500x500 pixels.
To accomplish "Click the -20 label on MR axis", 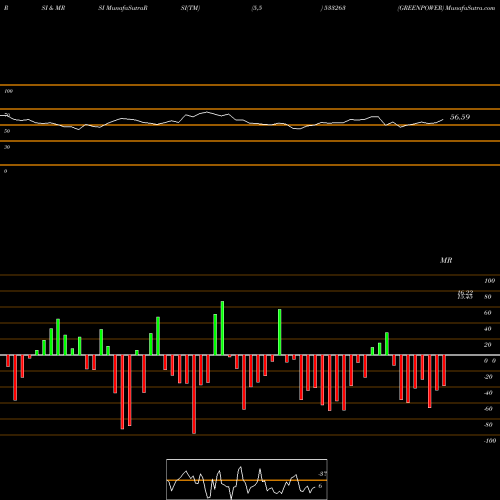I will coord(488,377).
